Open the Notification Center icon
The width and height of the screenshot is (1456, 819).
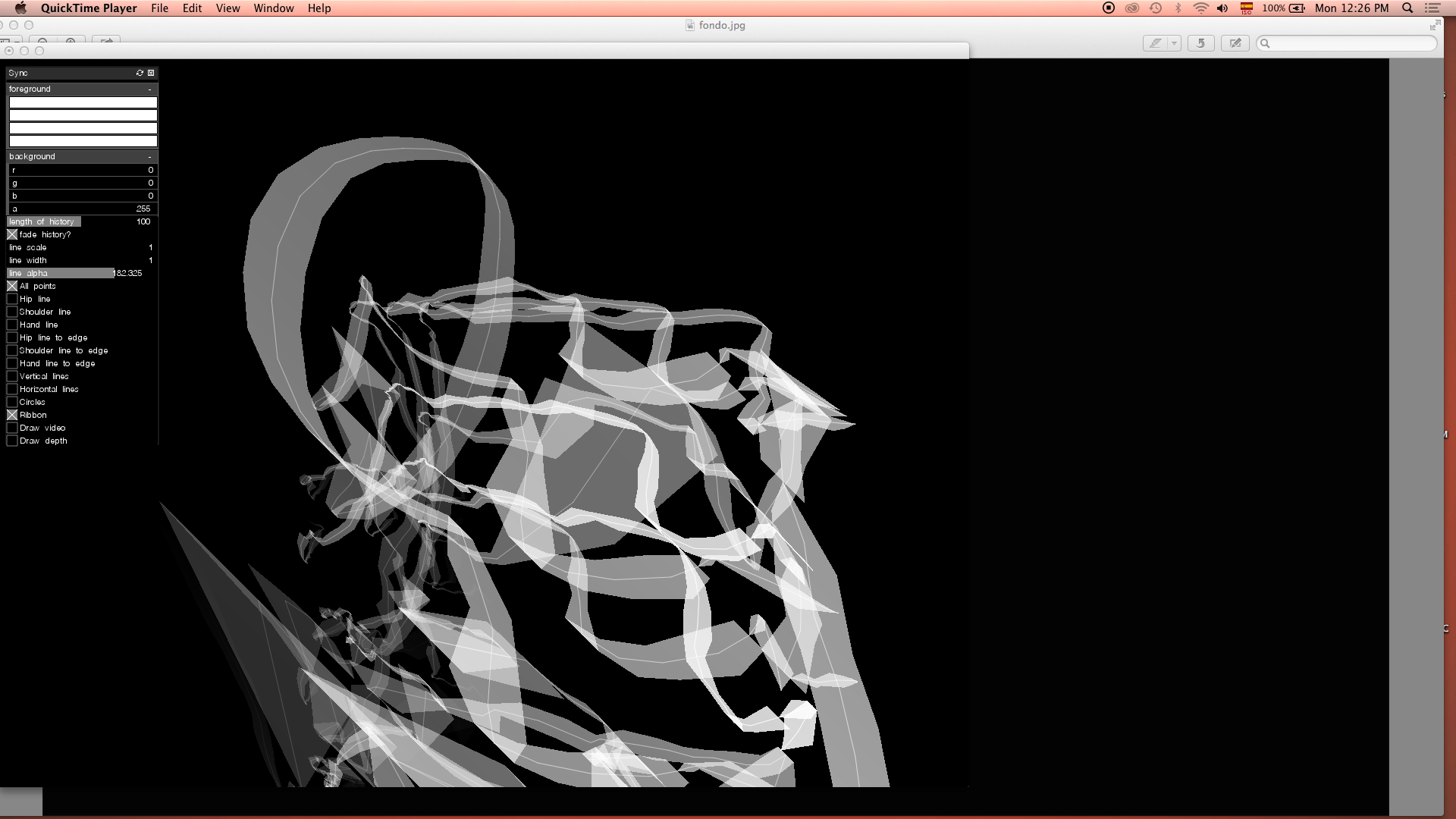pos(1432,8)
